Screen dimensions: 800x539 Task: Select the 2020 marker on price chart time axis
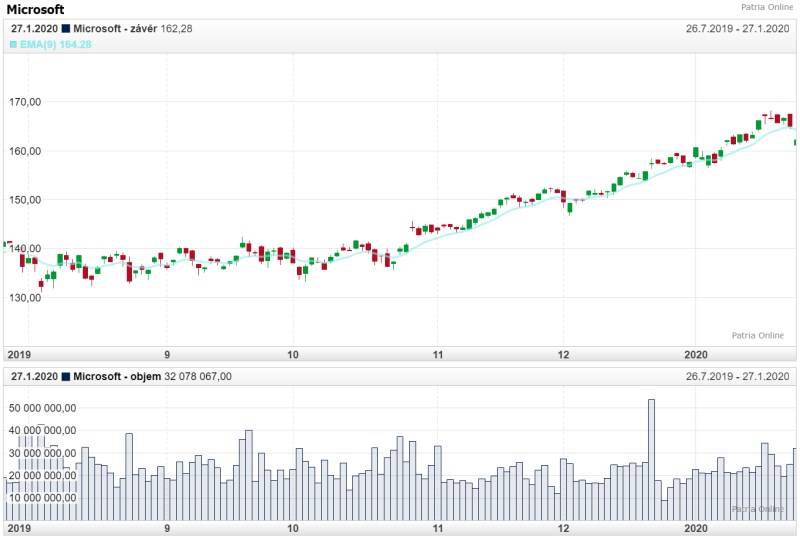point(695,354)
